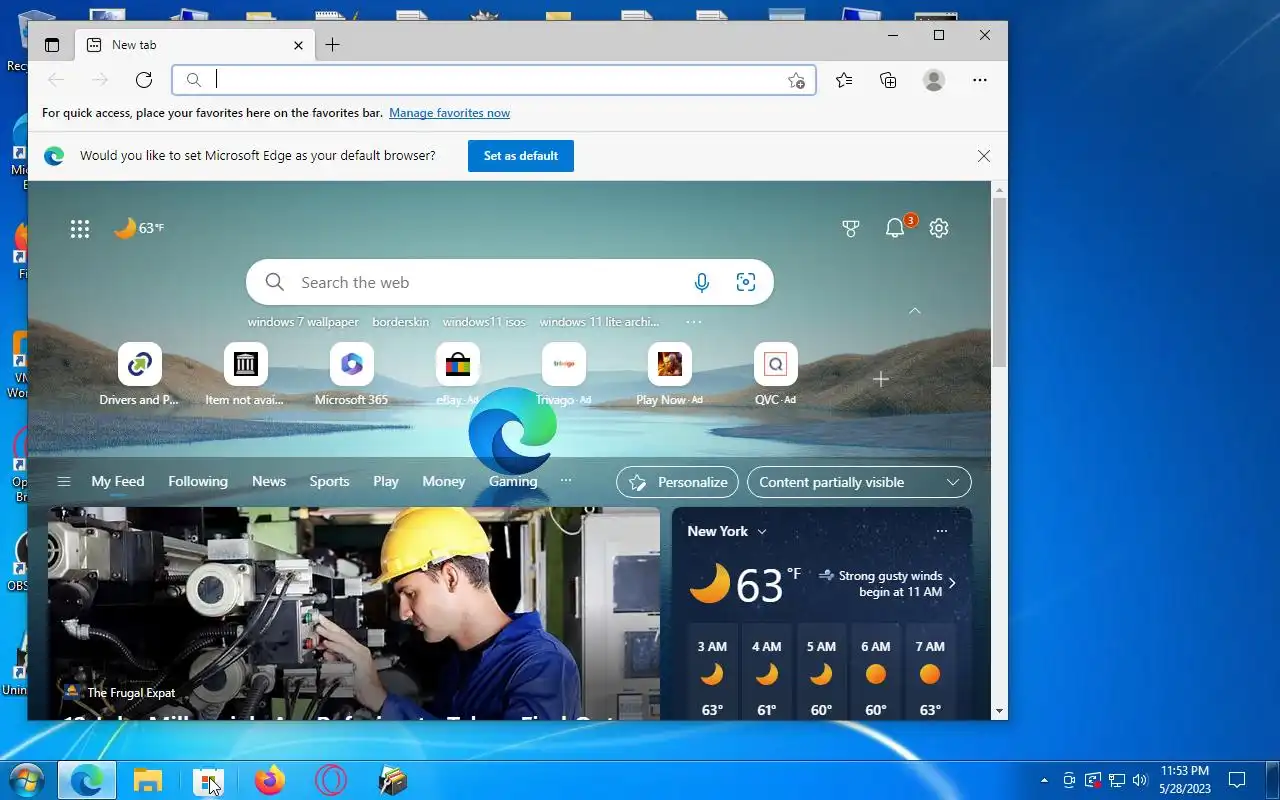Open File Explorer from taskbar
The width and height of the screenshot is (1280, 800).
coord(148,780)
